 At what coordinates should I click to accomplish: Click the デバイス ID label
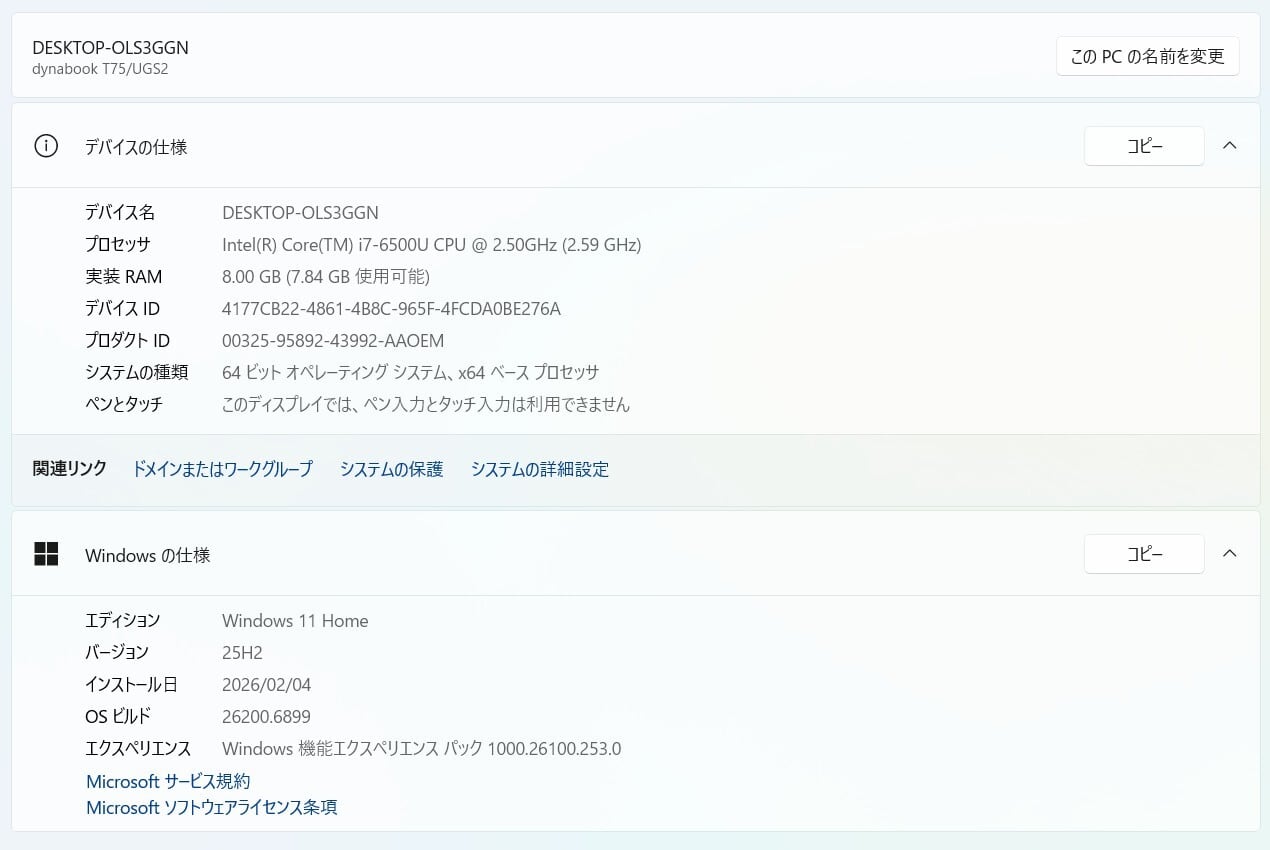point(122,308)
